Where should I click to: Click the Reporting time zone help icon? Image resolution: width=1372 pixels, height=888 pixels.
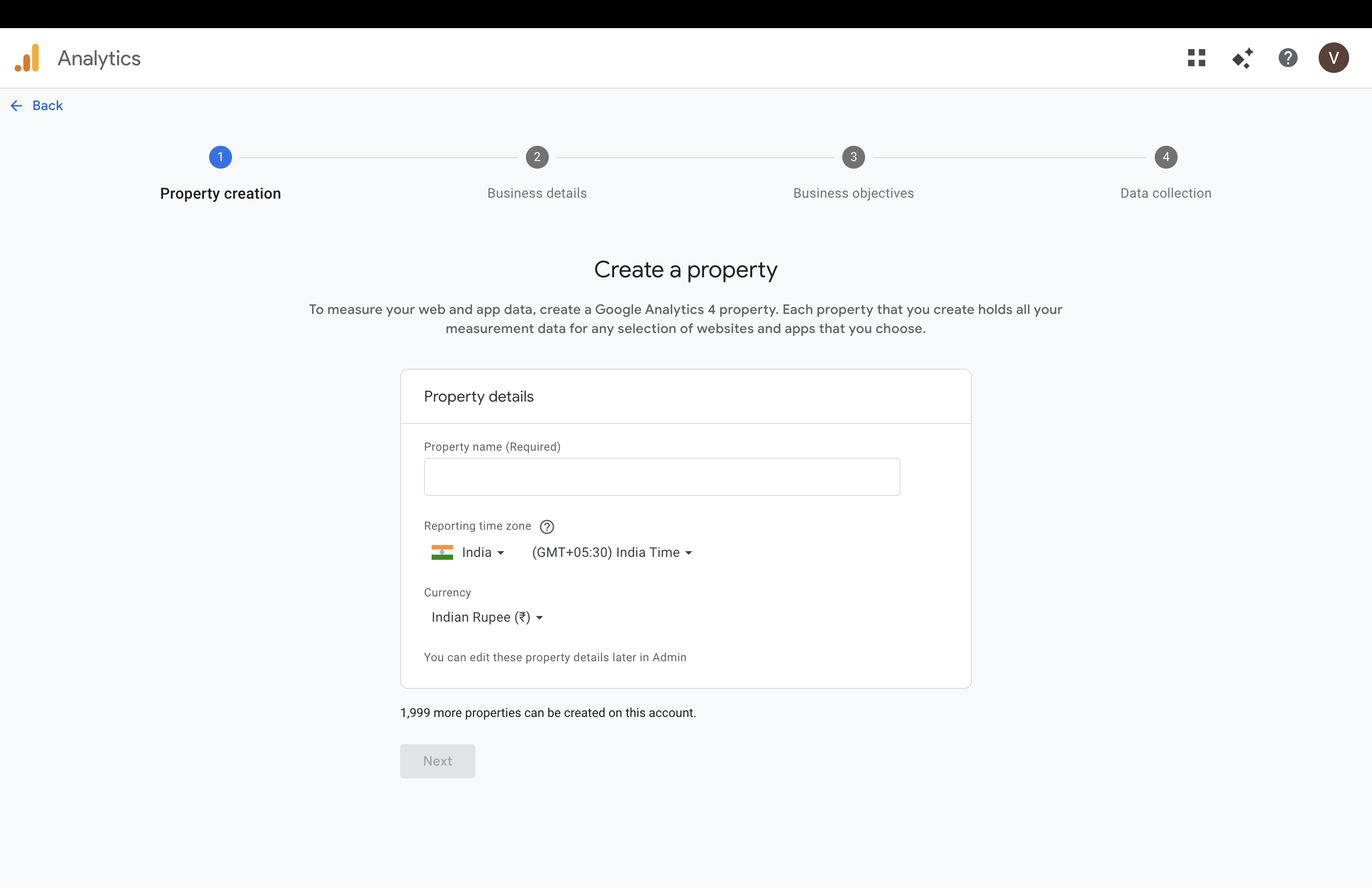click(x=546, y=526)
